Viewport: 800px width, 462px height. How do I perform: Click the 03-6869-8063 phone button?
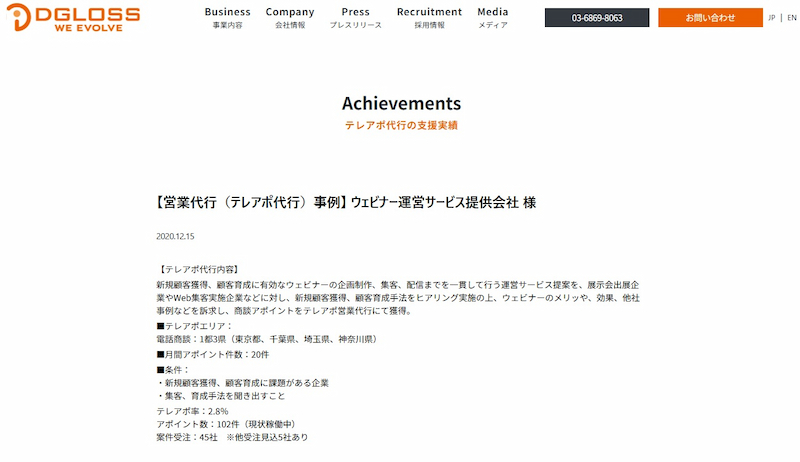coord(597,18)
